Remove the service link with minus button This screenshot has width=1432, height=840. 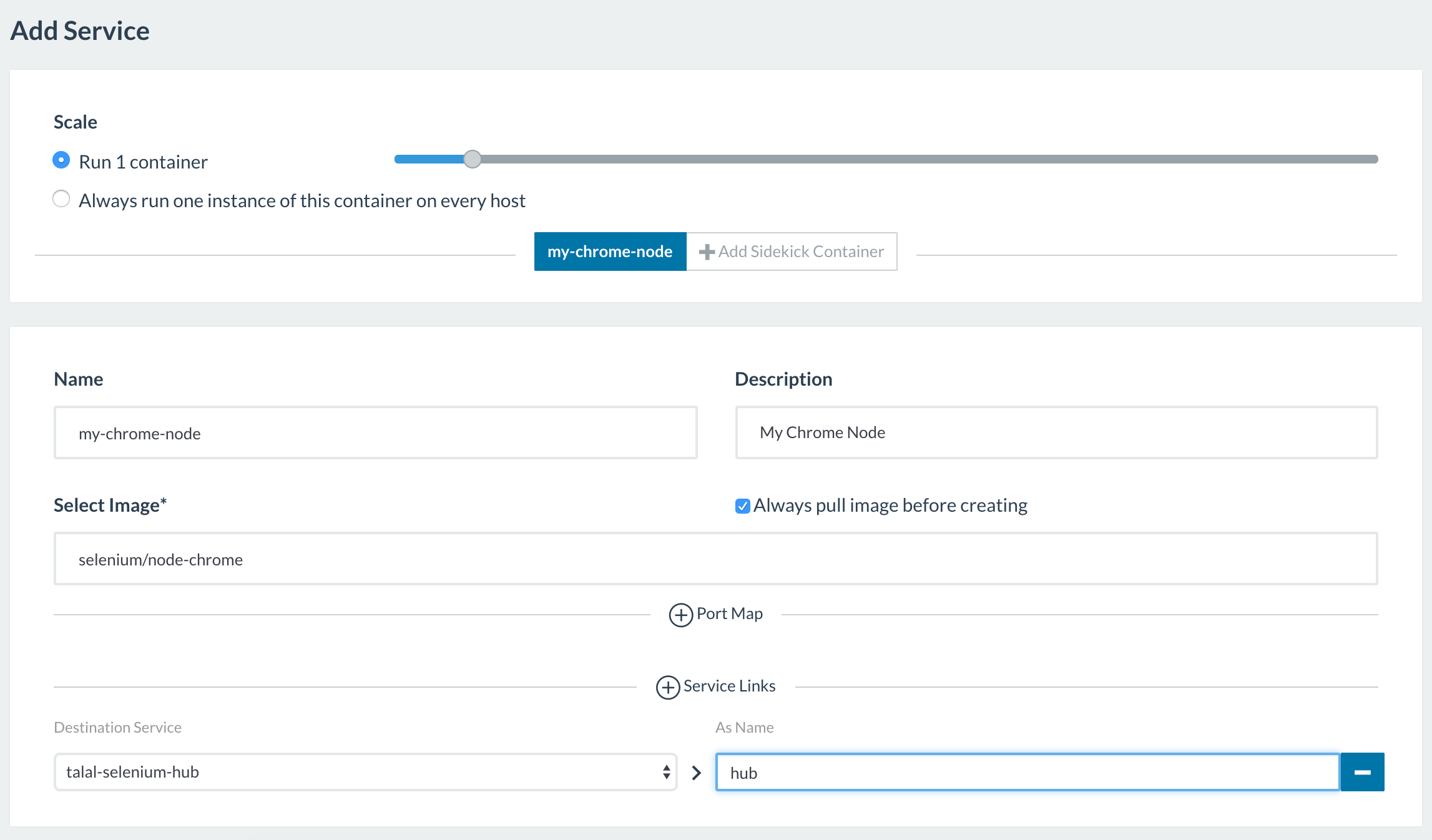pos(1362,772)
